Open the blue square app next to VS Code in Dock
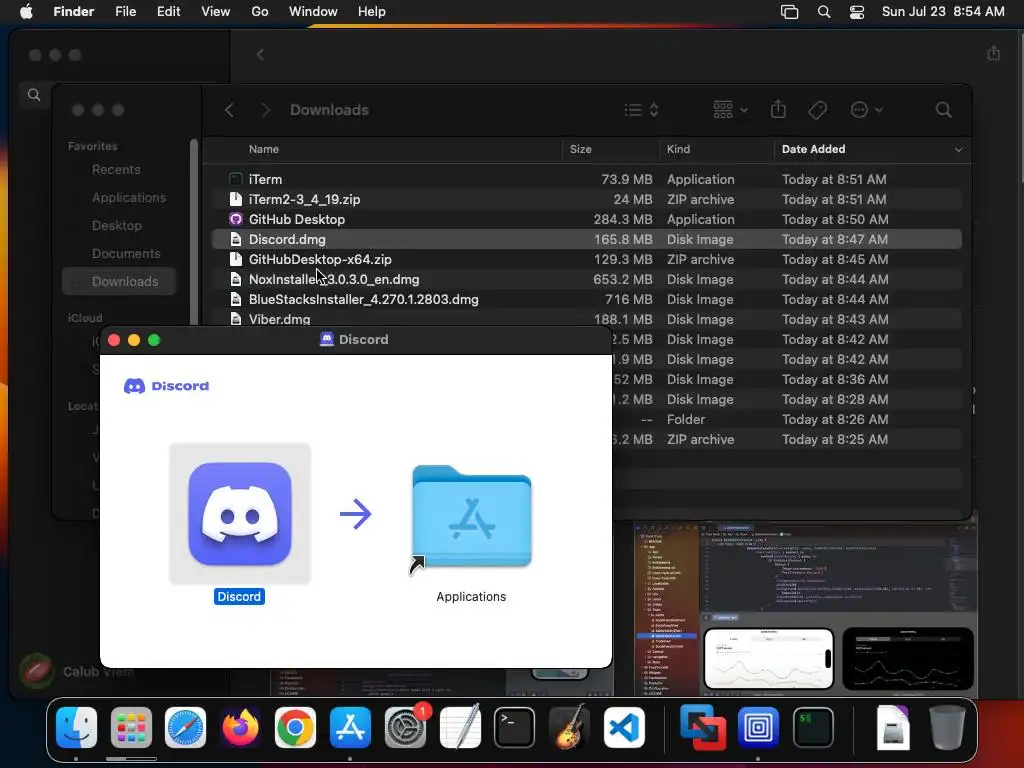The image size is (1024, 768). (x=758, y=728)
